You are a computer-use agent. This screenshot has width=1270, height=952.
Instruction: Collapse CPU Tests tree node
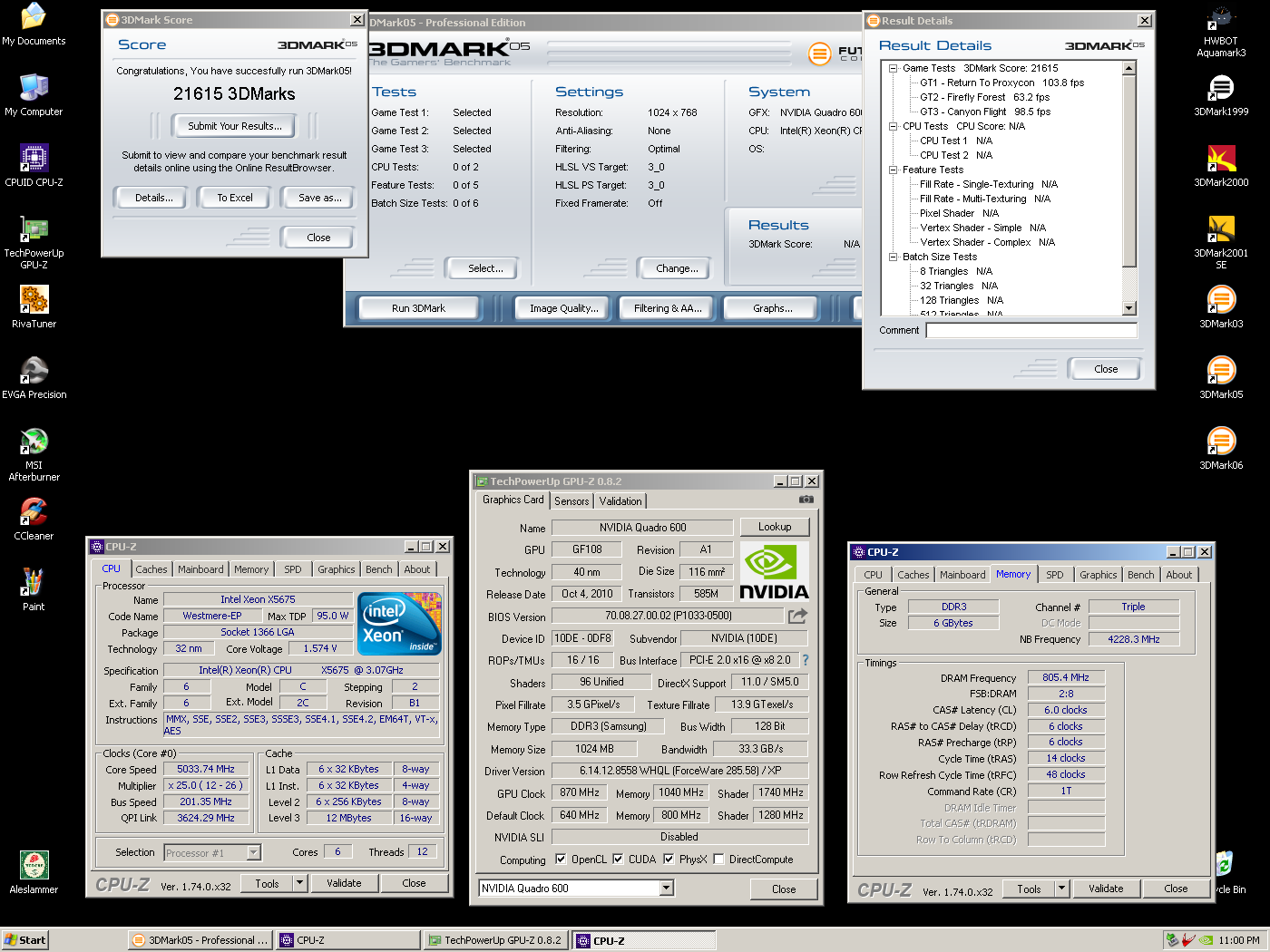click(x=893, y=126)
